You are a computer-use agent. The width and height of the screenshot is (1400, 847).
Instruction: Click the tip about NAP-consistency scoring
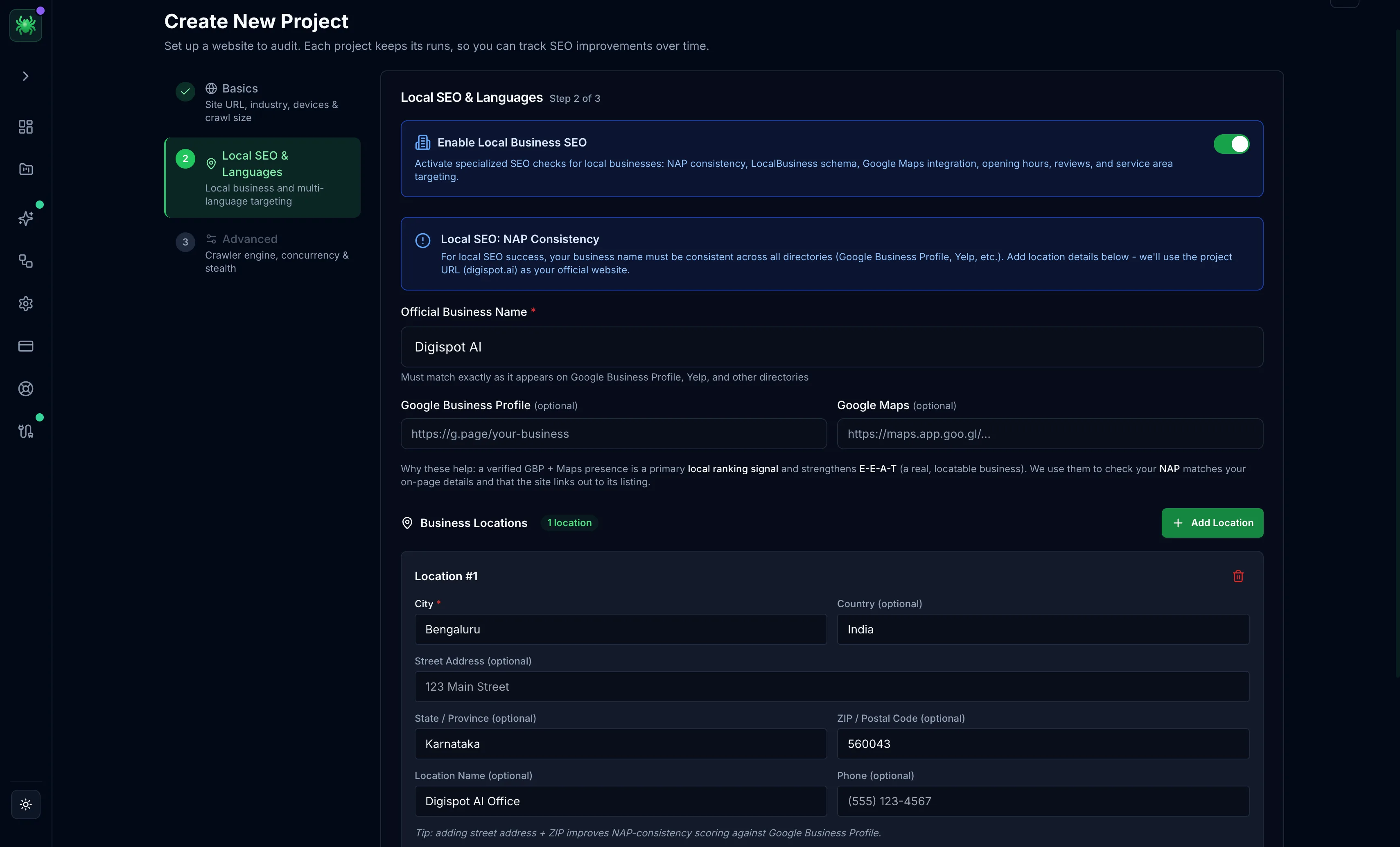(648, 833)
